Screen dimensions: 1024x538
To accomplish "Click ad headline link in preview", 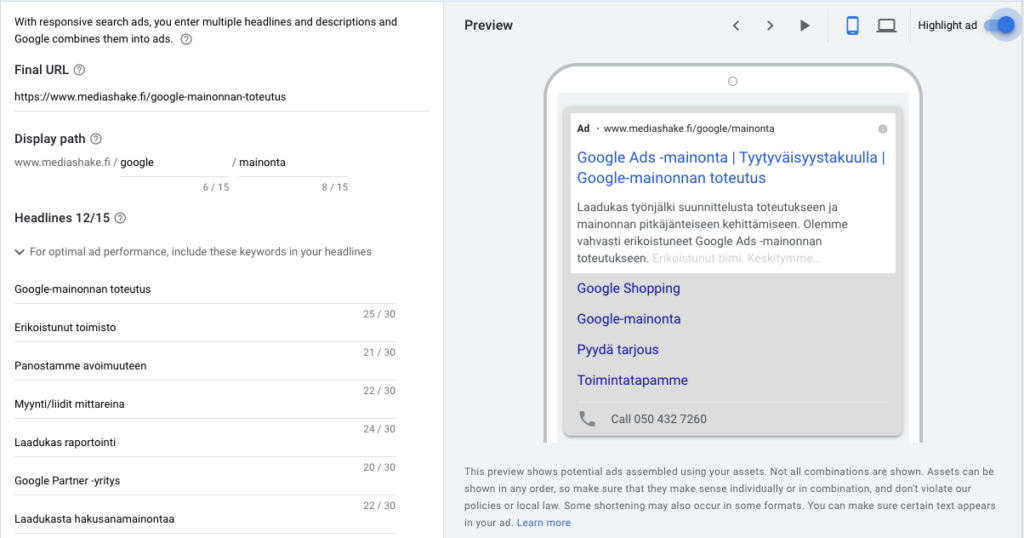I will (731, 168).
